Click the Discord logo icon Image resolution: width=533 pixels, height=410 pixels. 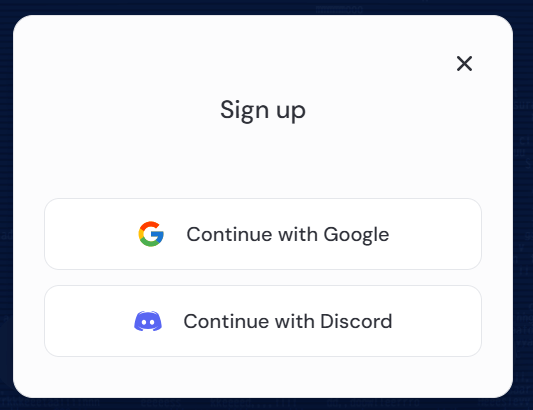click(148, 321)
